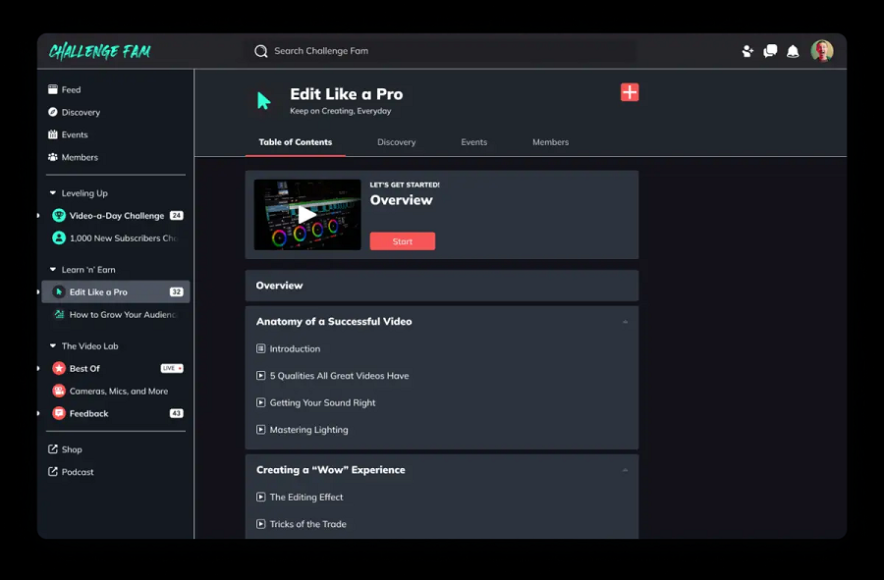Select the Table of Contents tab
This screenshot has height=580, width=884.
coord(295,142)
